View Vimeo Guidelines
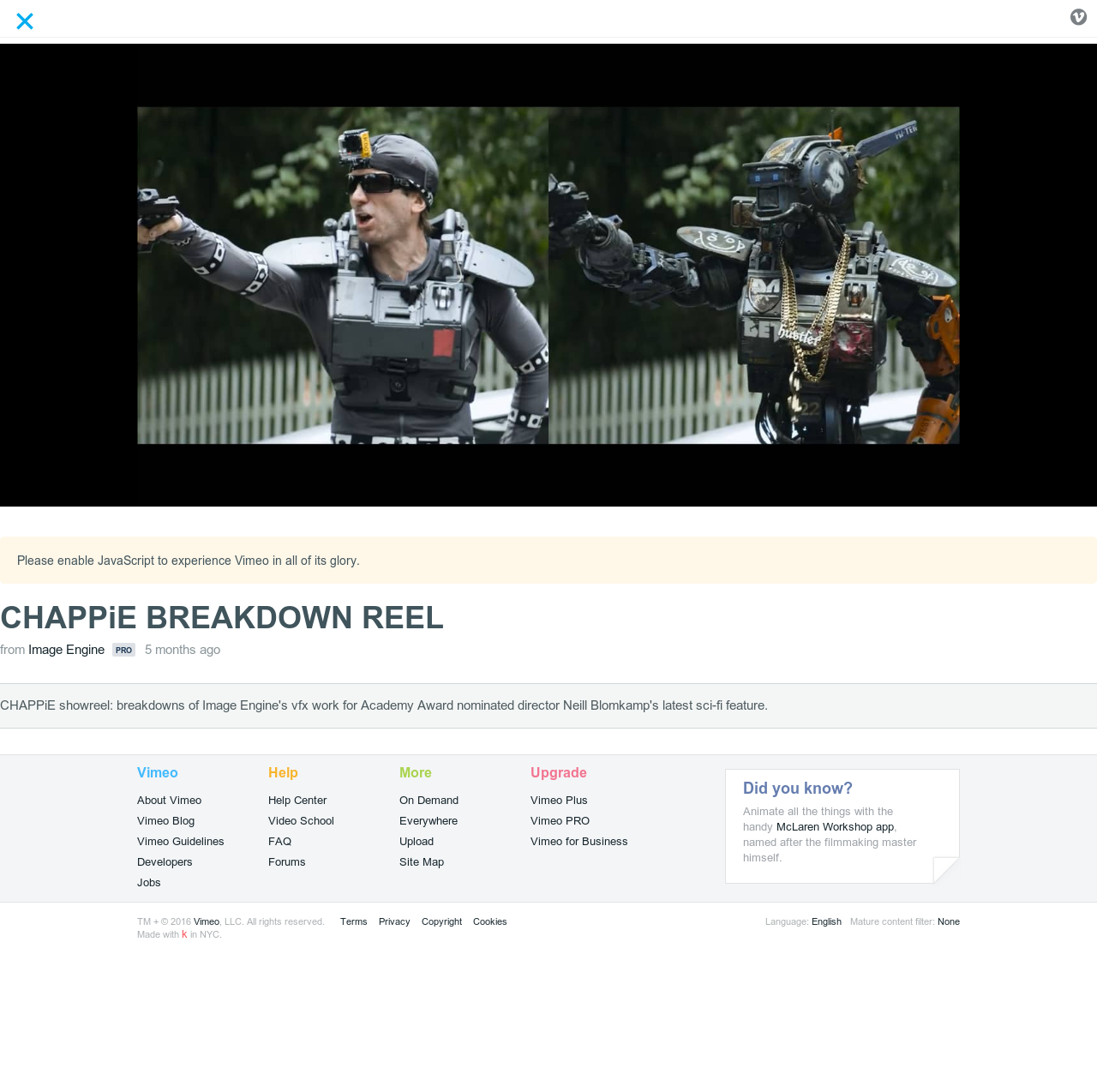This screenshot has width=1097, height=1092. 180,842
